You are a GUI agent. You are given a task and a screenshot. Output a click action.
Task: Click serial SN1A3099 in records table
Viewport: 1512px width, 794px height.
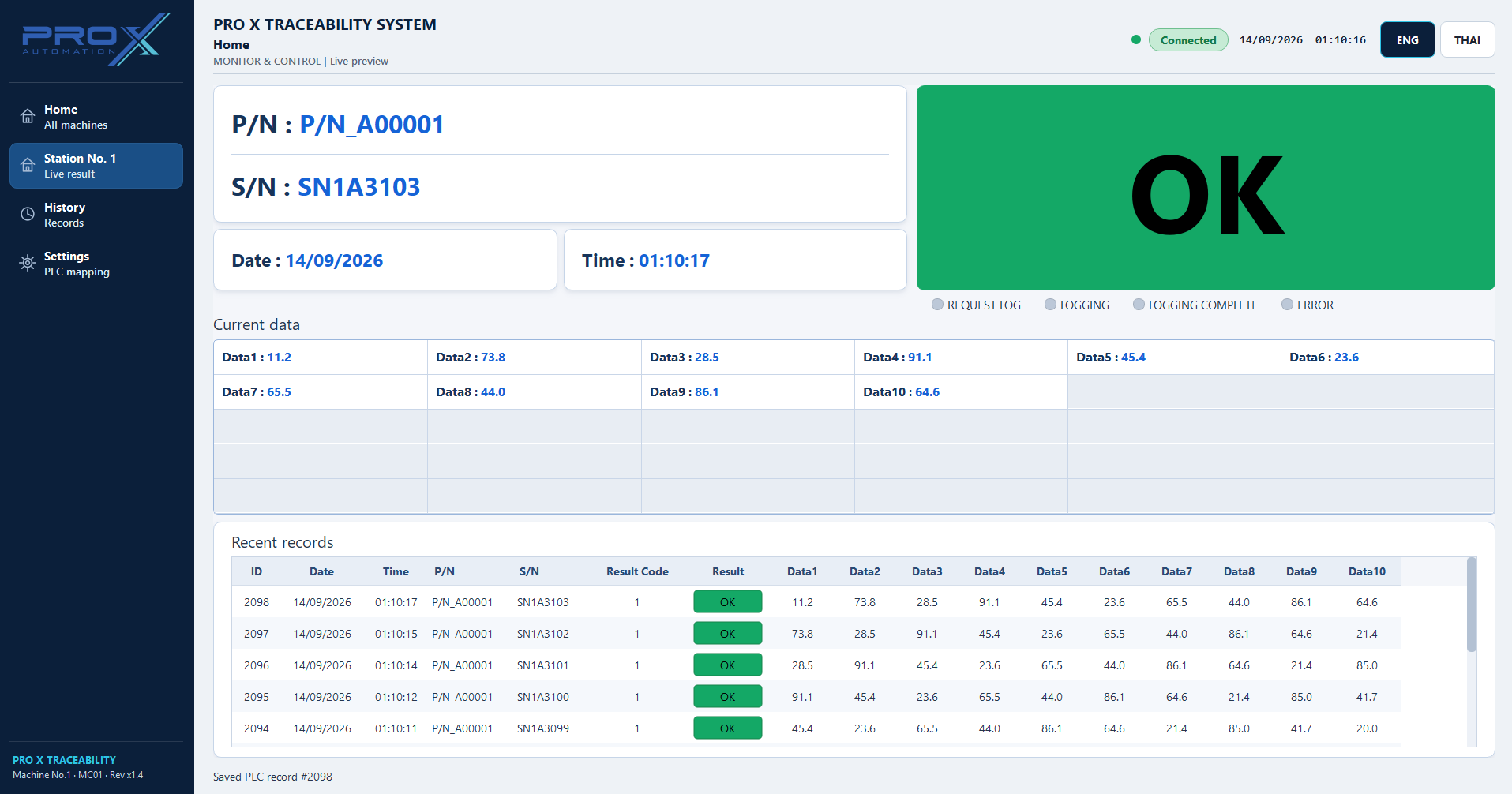(543, 728)
